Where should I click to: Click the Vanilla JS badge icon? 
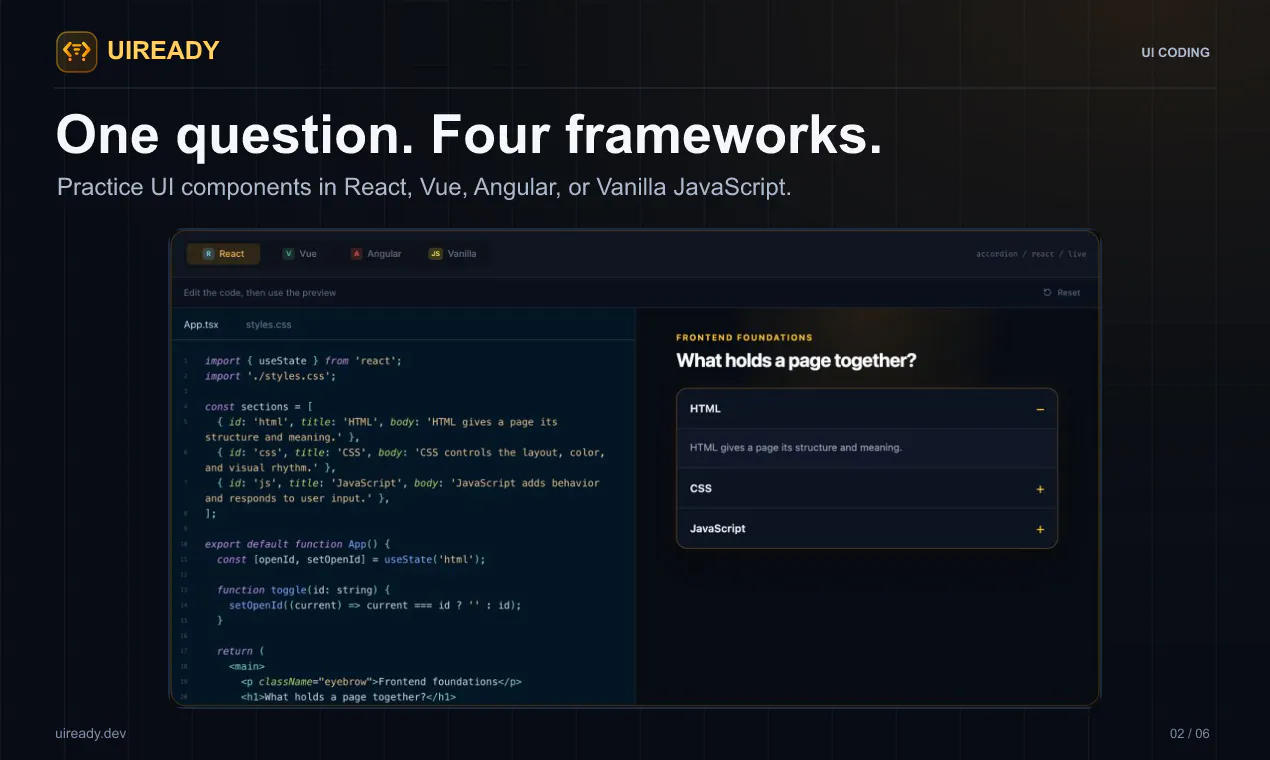pos(435,254)
